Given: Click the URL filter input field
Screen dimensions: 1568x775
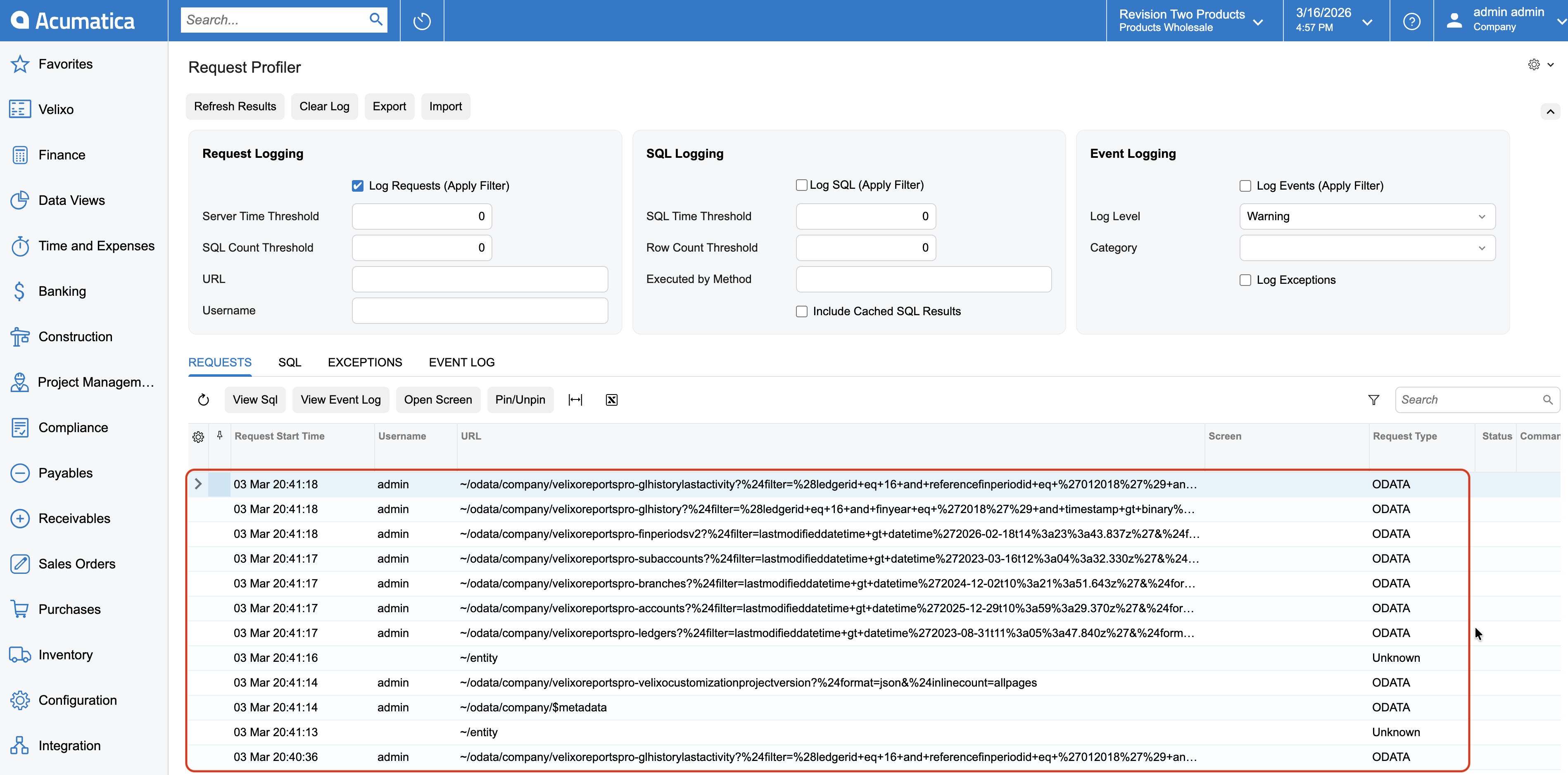Looking at the screenshot, I should coord(480,279).
